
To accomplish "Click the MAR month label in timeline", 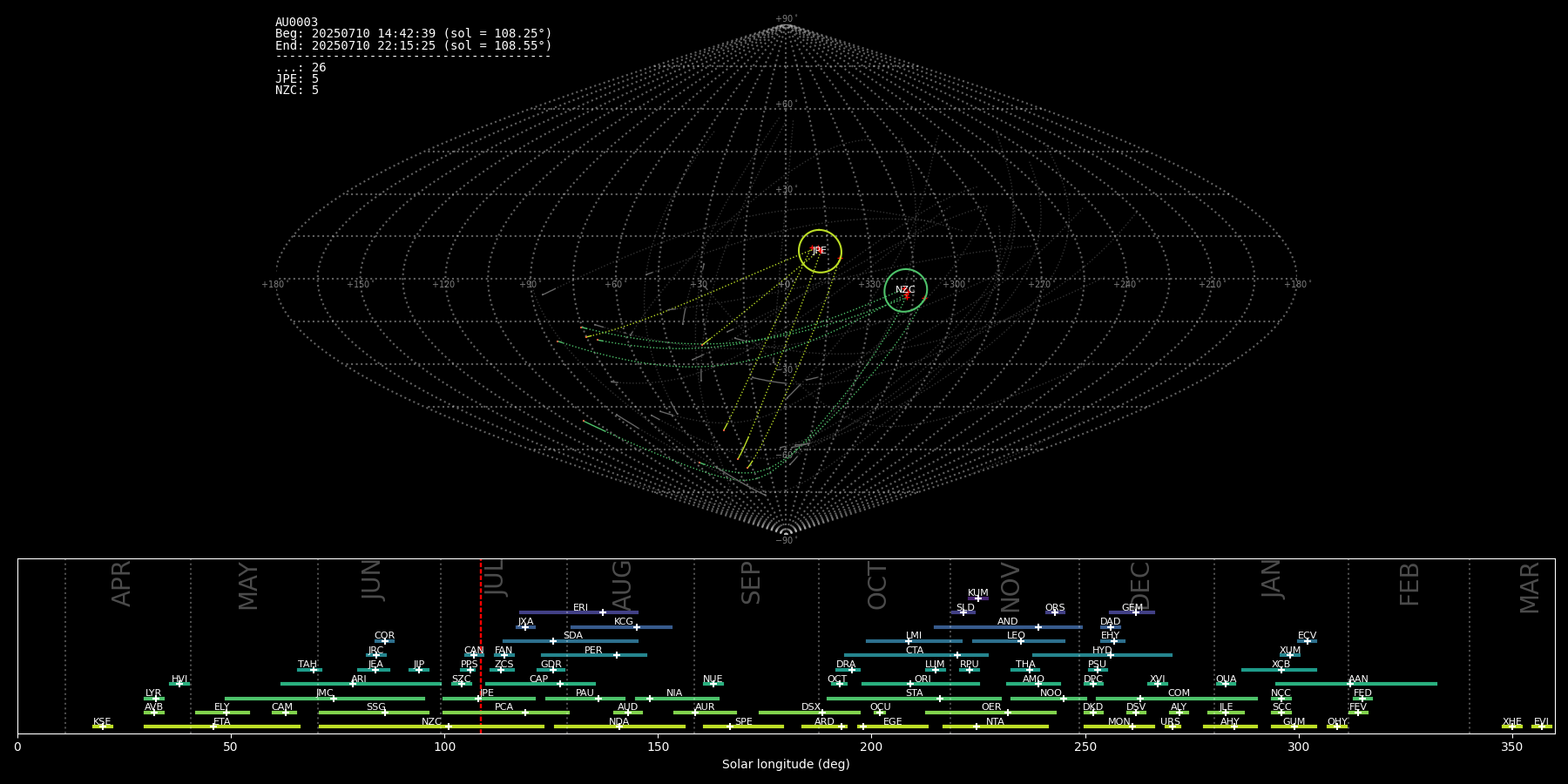I will (x=1530, y=587).
